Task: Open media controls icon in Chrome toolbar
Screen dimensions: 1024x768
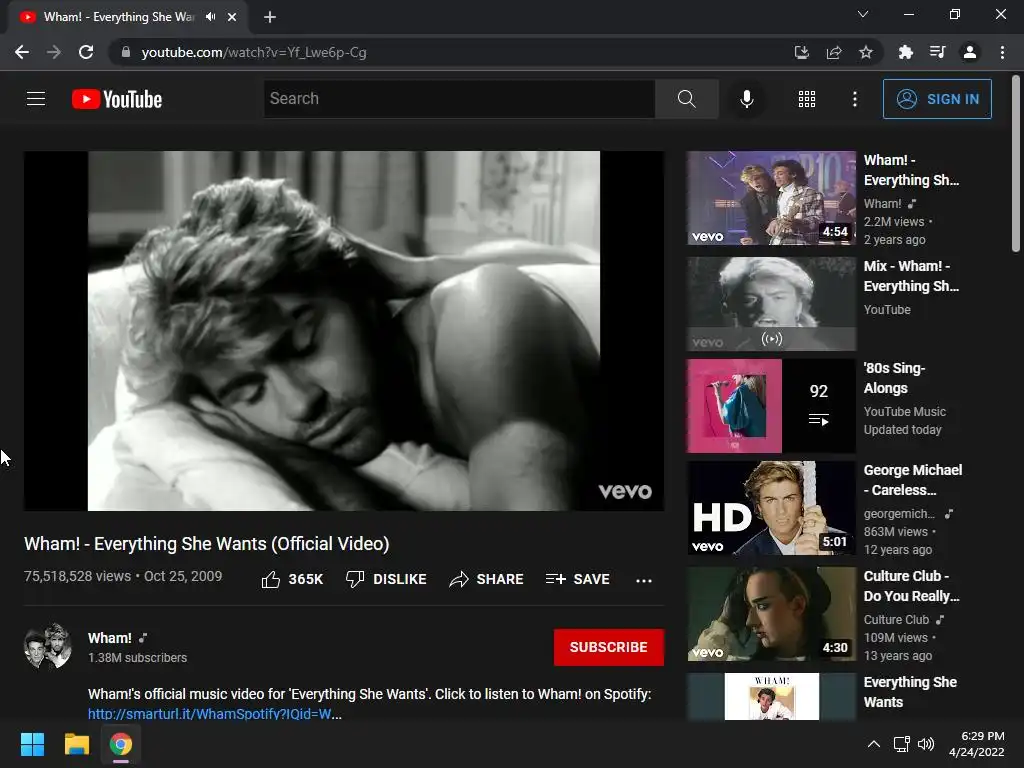Action: point(937,52)
